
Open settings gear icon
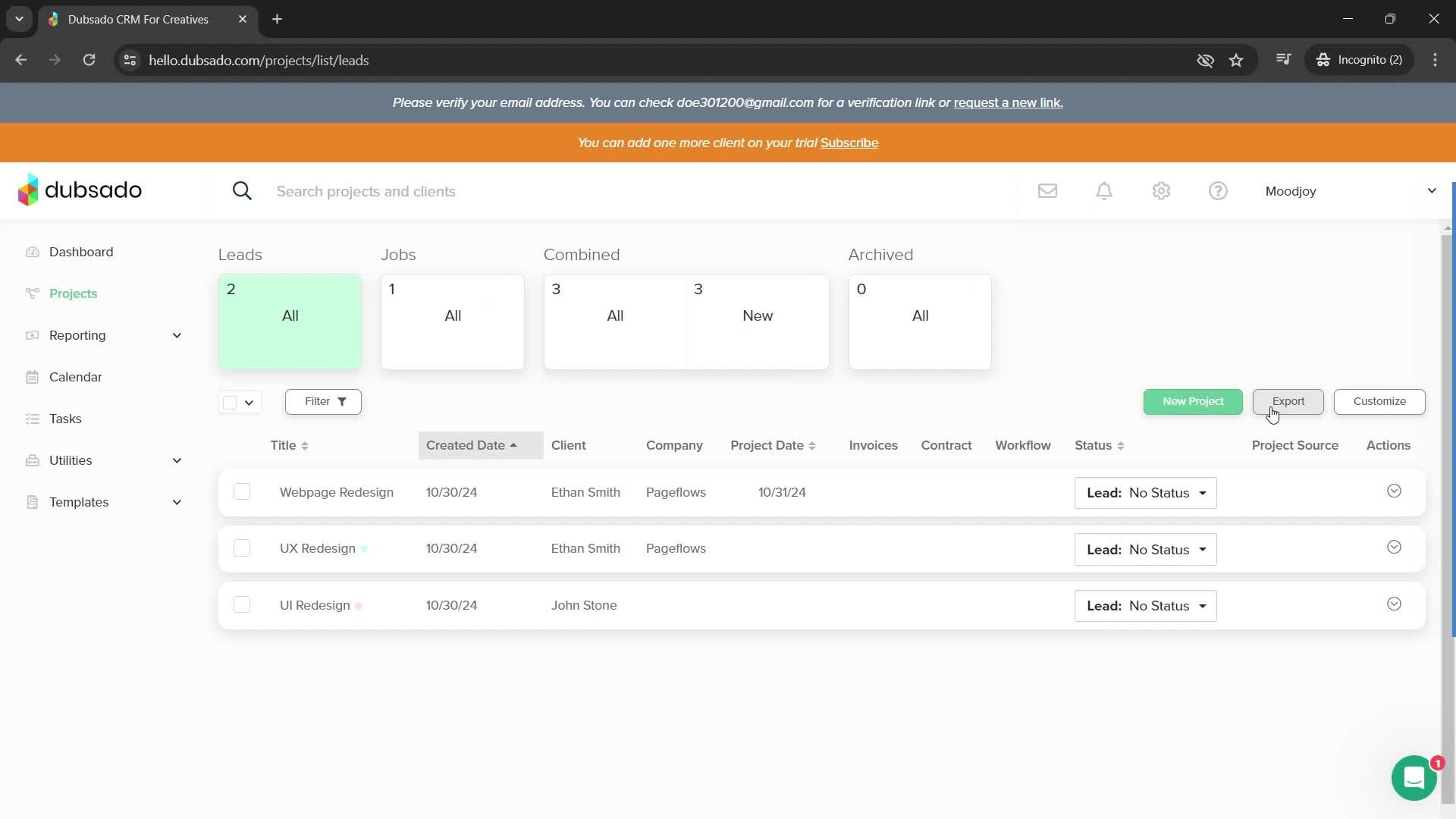click(x=1161, y=191)
